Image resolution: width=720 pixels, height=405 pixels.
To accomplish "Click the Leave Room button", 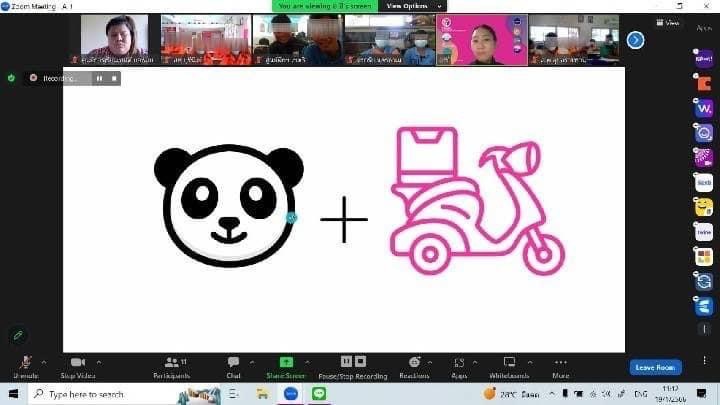I will pos(656,367).
